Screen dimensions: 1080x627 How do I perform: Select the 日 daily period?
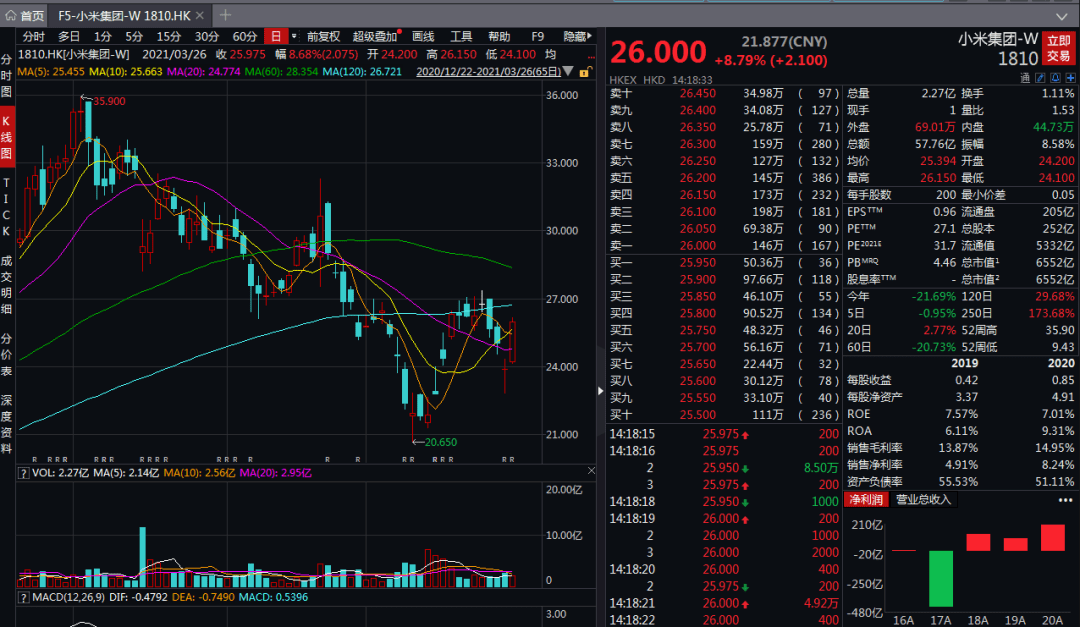pos(276,37)
